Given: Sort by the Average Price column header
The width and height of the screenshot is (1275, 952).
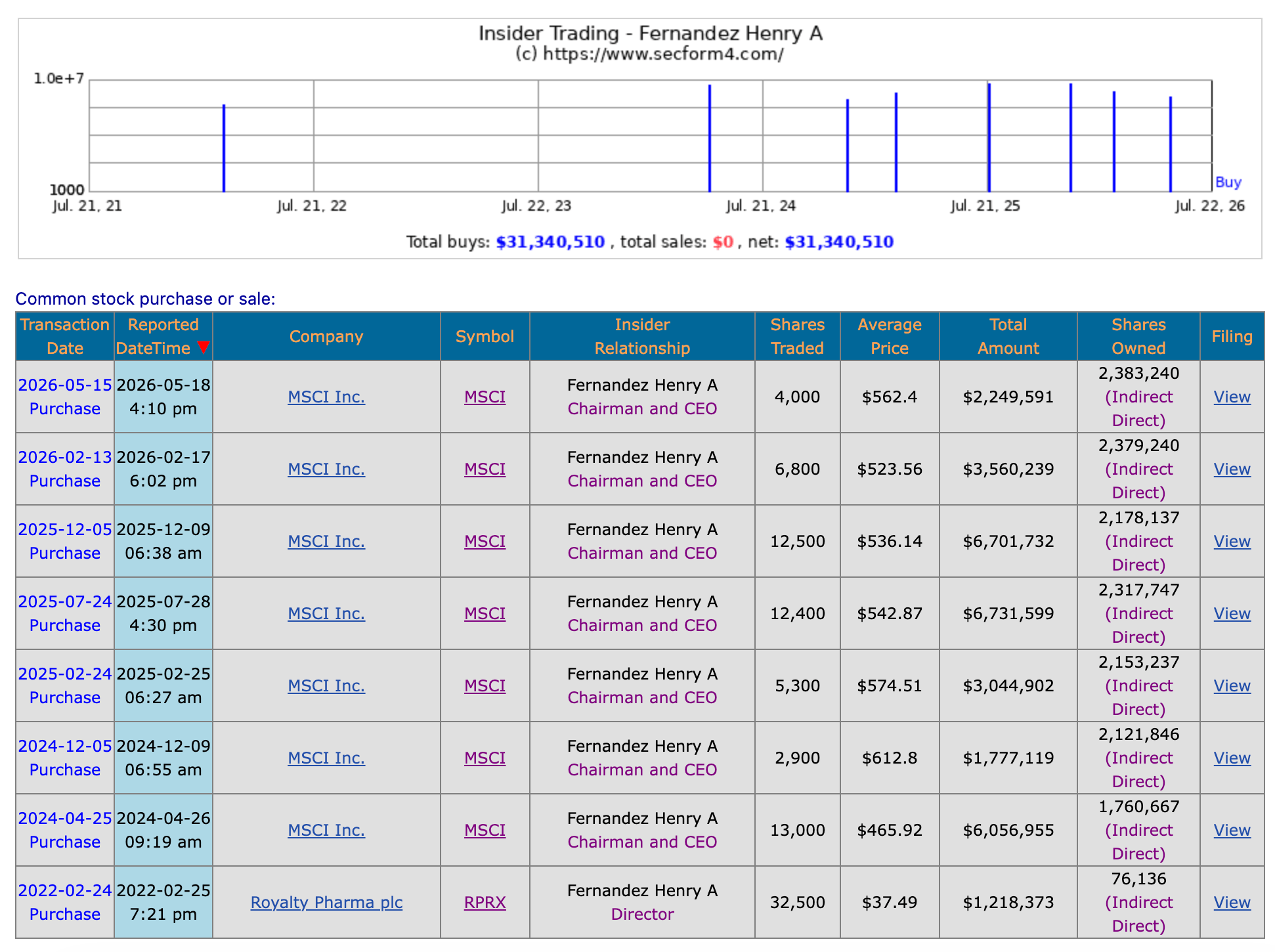Looking at the screenshot, I should click(890, 336).
